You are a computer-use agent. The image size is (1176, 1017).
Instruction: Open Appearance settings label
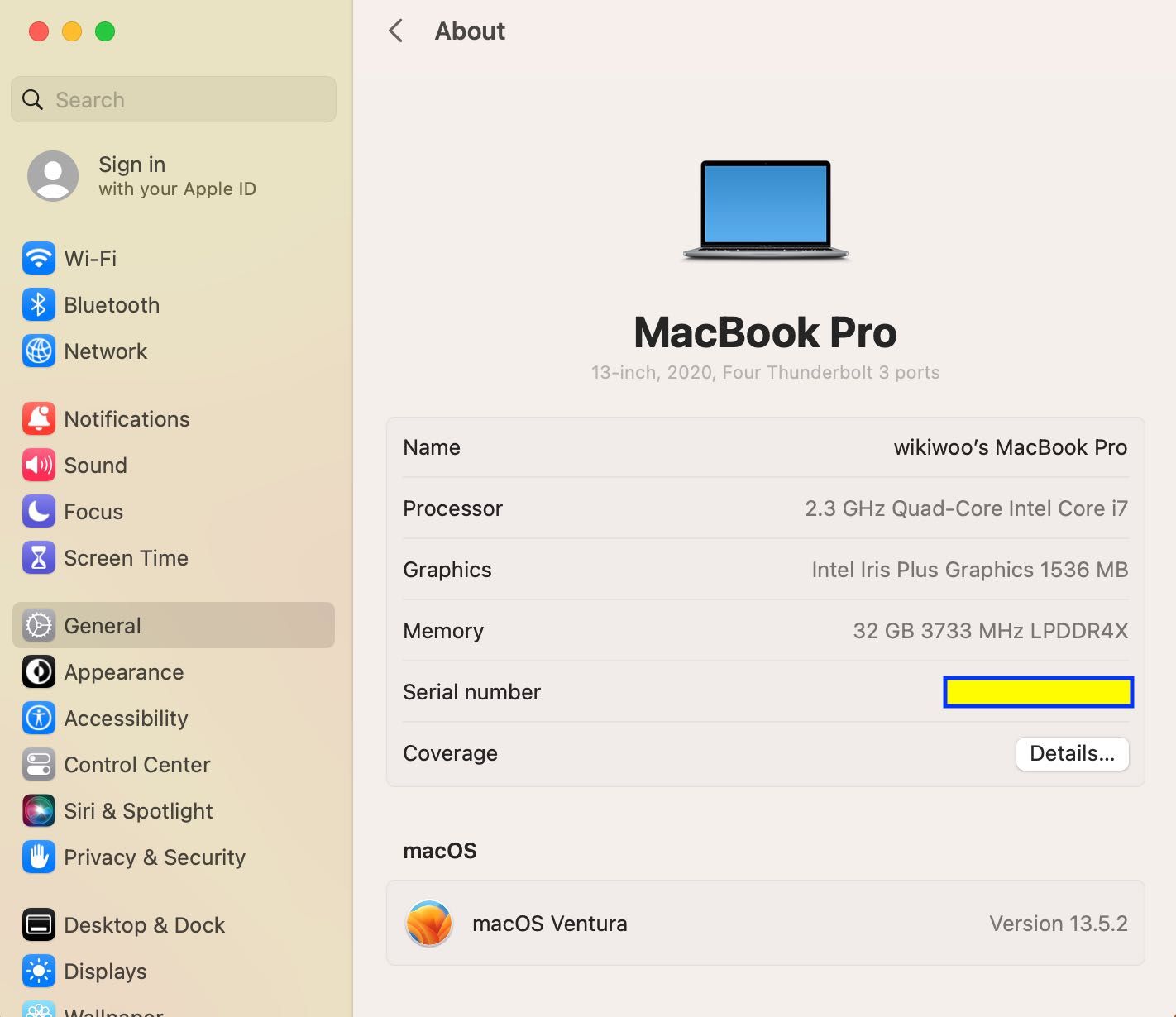124,672
